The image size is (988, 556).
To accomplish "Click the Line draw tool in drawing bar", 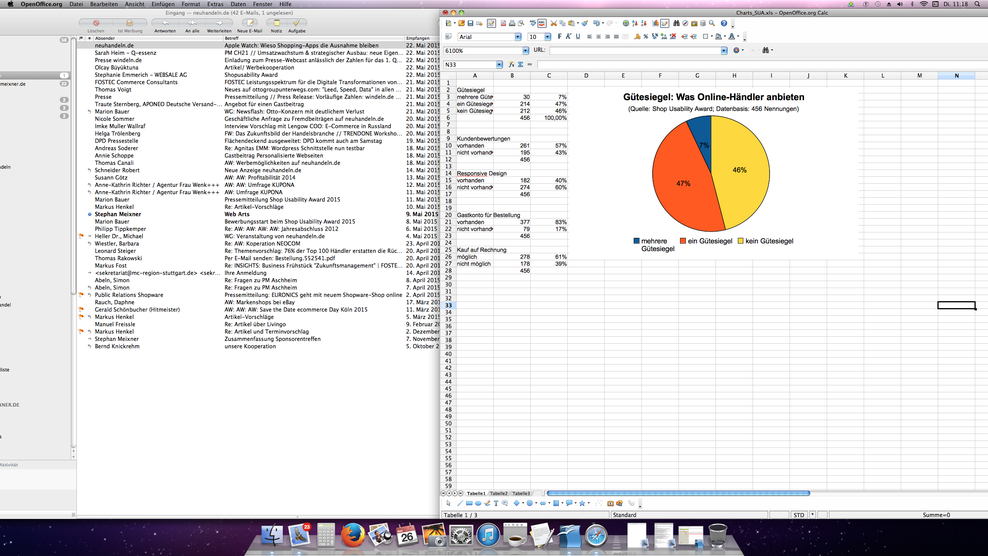I will 460,503.
